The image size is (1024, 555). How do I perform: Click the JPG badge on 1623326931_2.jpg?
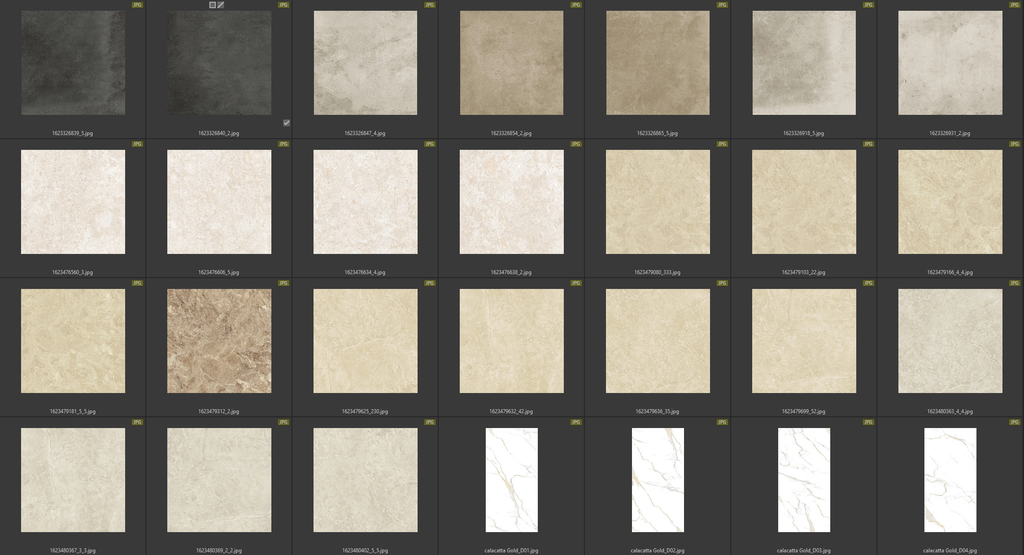pyautogui.click(x=1014, y=5)
